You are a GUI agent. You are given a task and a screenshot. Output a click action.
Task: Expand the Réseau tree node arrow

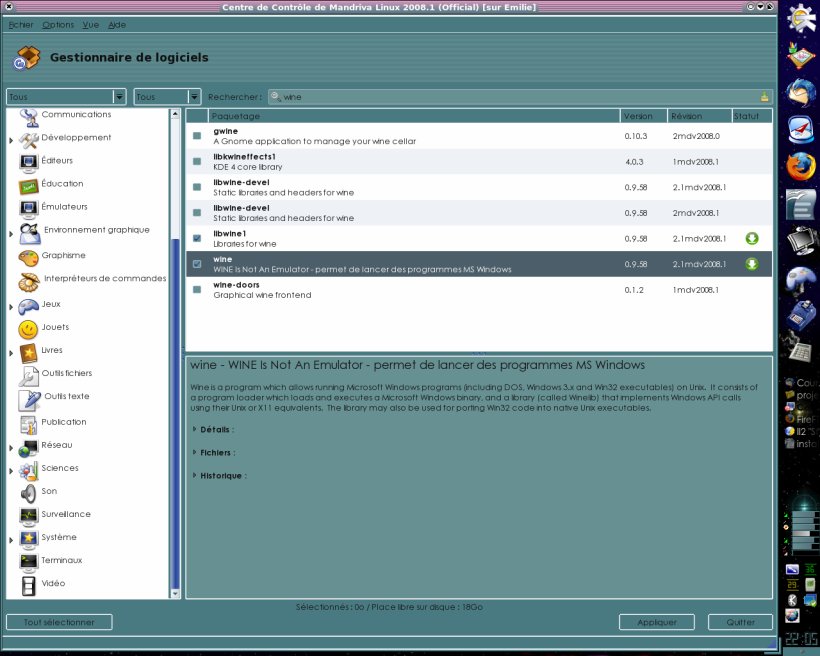tap(11, 448)
